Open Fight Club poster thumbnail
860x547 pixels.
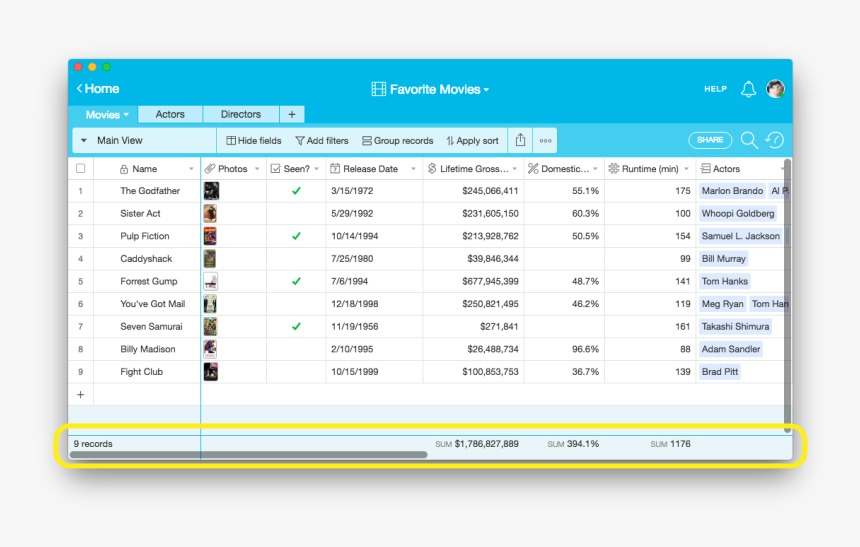click(211, 371)
